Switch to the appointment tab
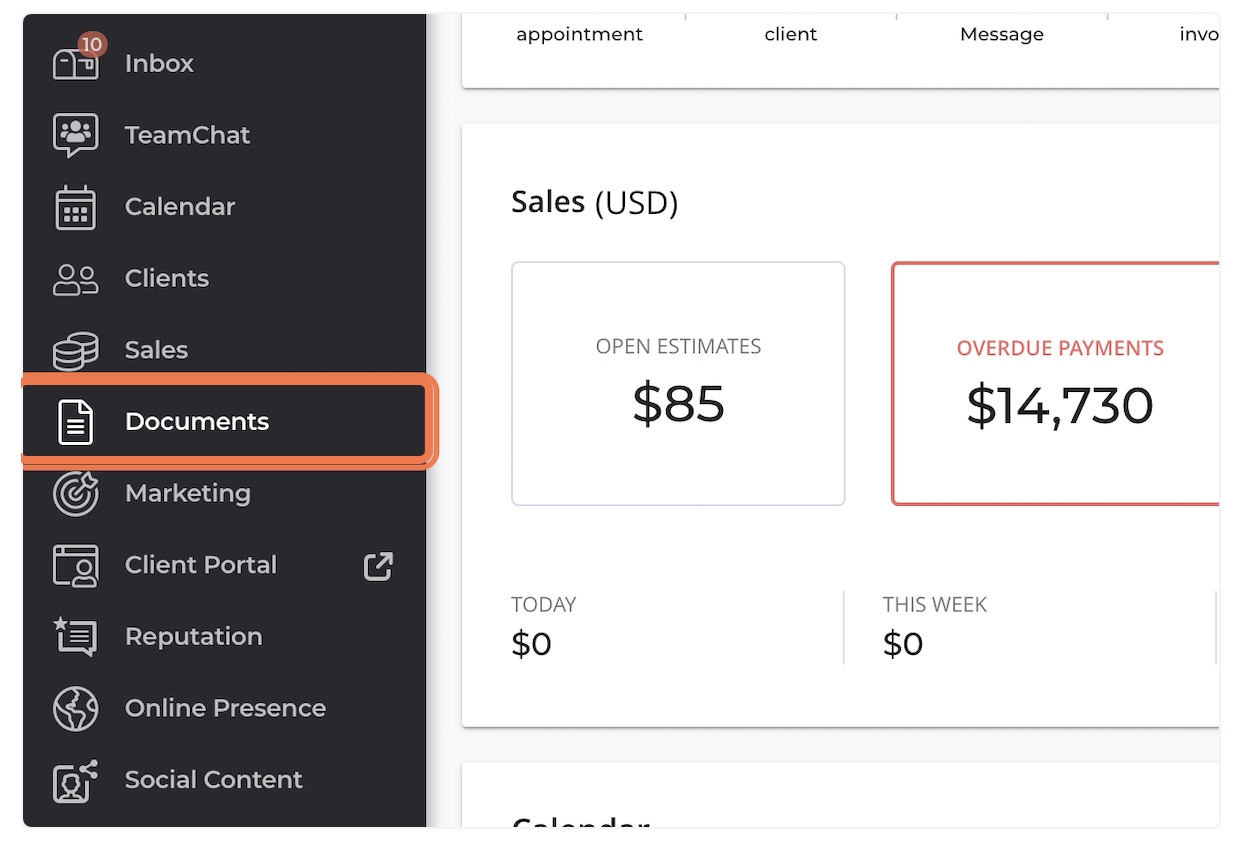Screen dimensions: 1258x844 pos(579,34)
